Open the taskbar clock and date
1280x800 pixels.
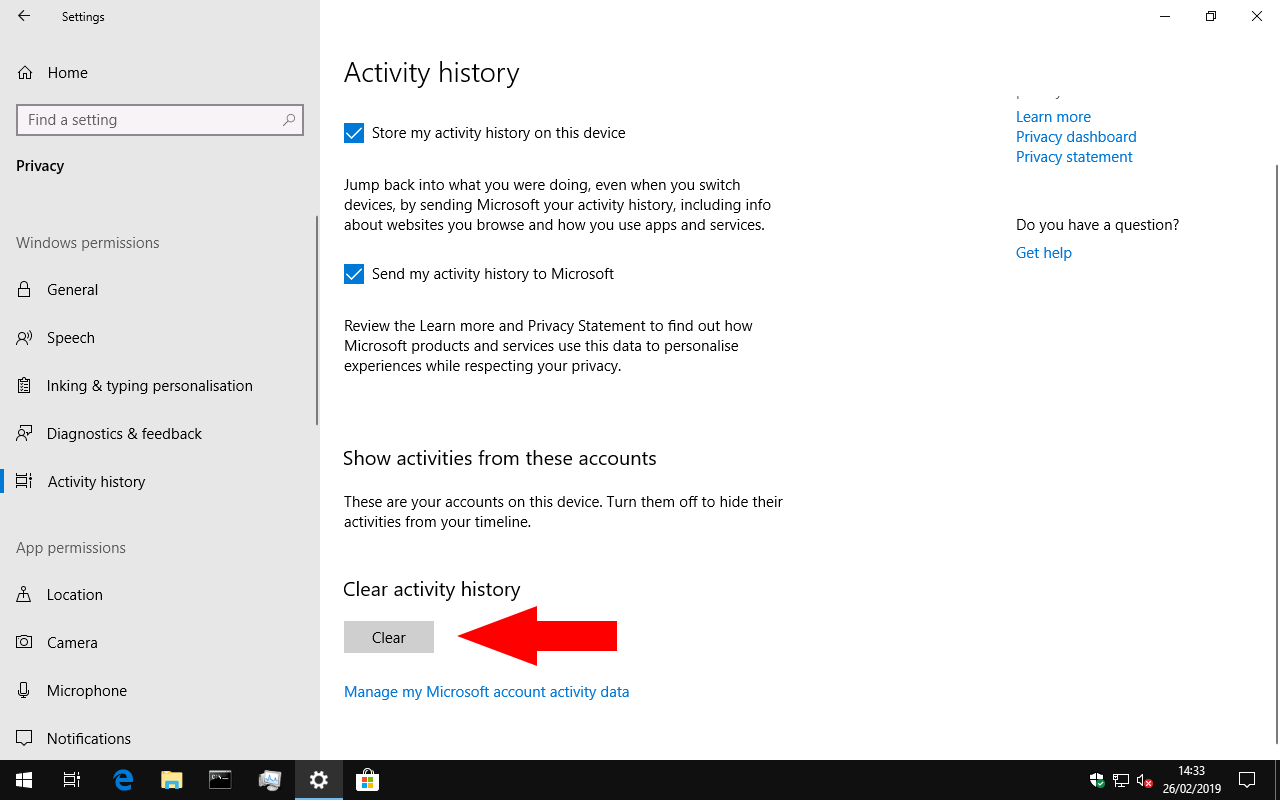coord(1191,780)
